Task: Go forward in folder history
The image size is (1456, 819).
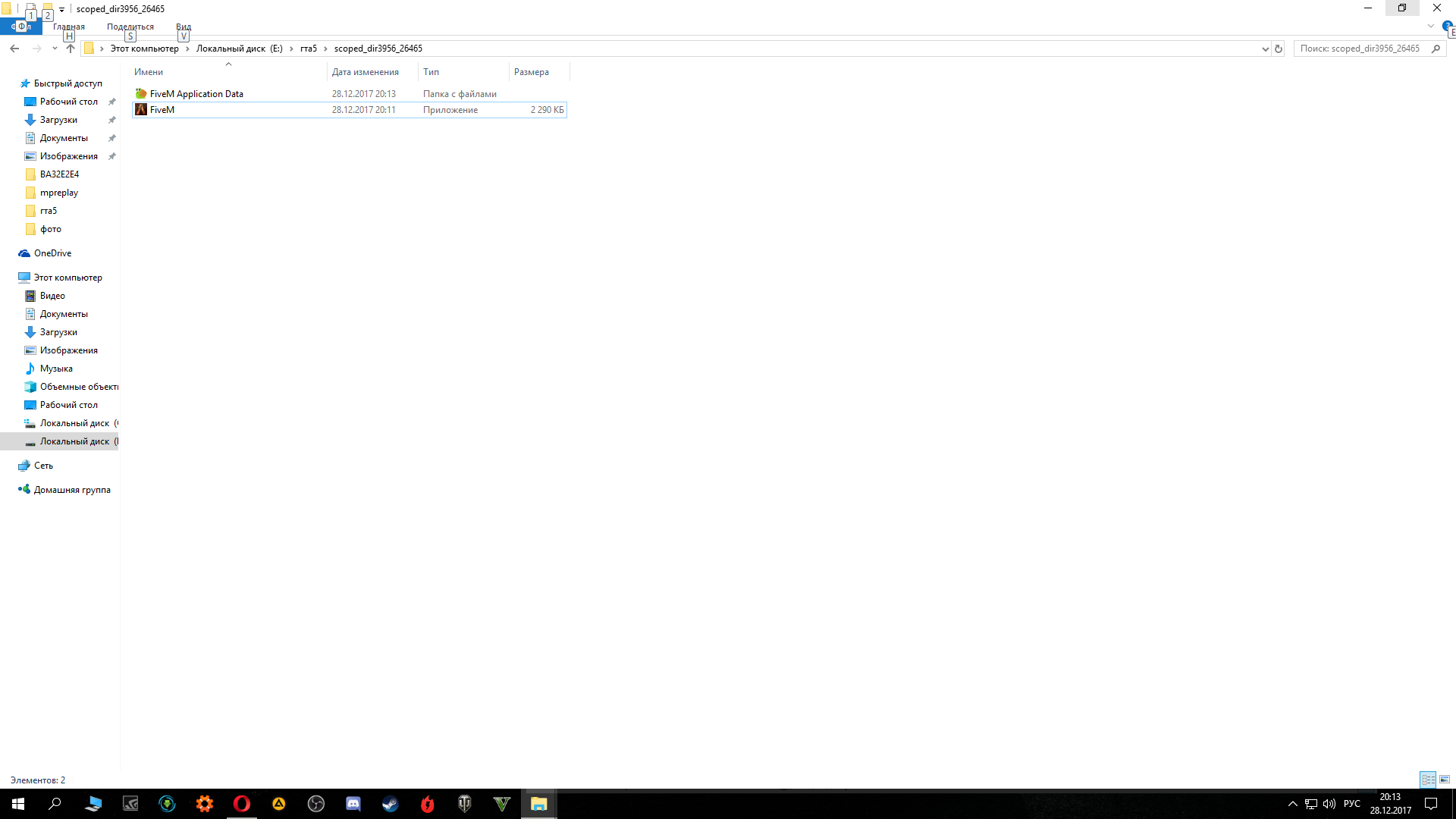Action: pos(36,49)
